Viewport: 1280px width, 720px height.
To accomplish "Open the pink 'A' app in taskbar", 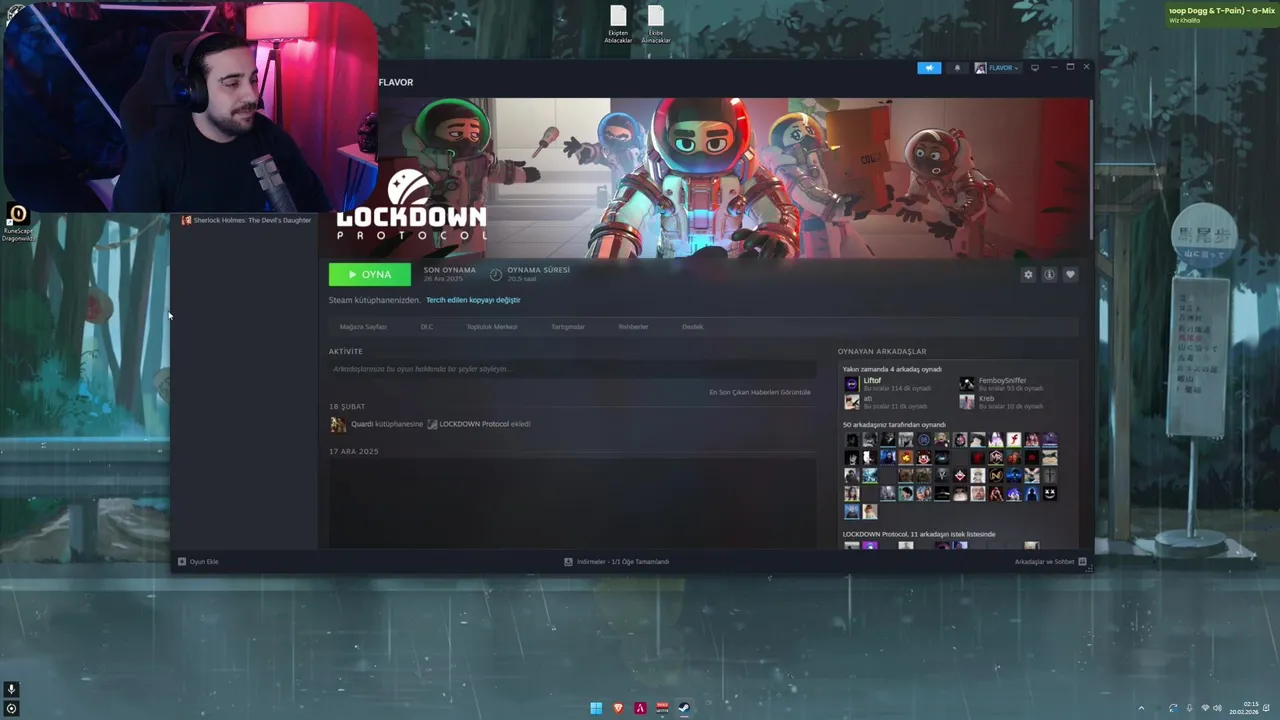I will click(x=640, y=708).
